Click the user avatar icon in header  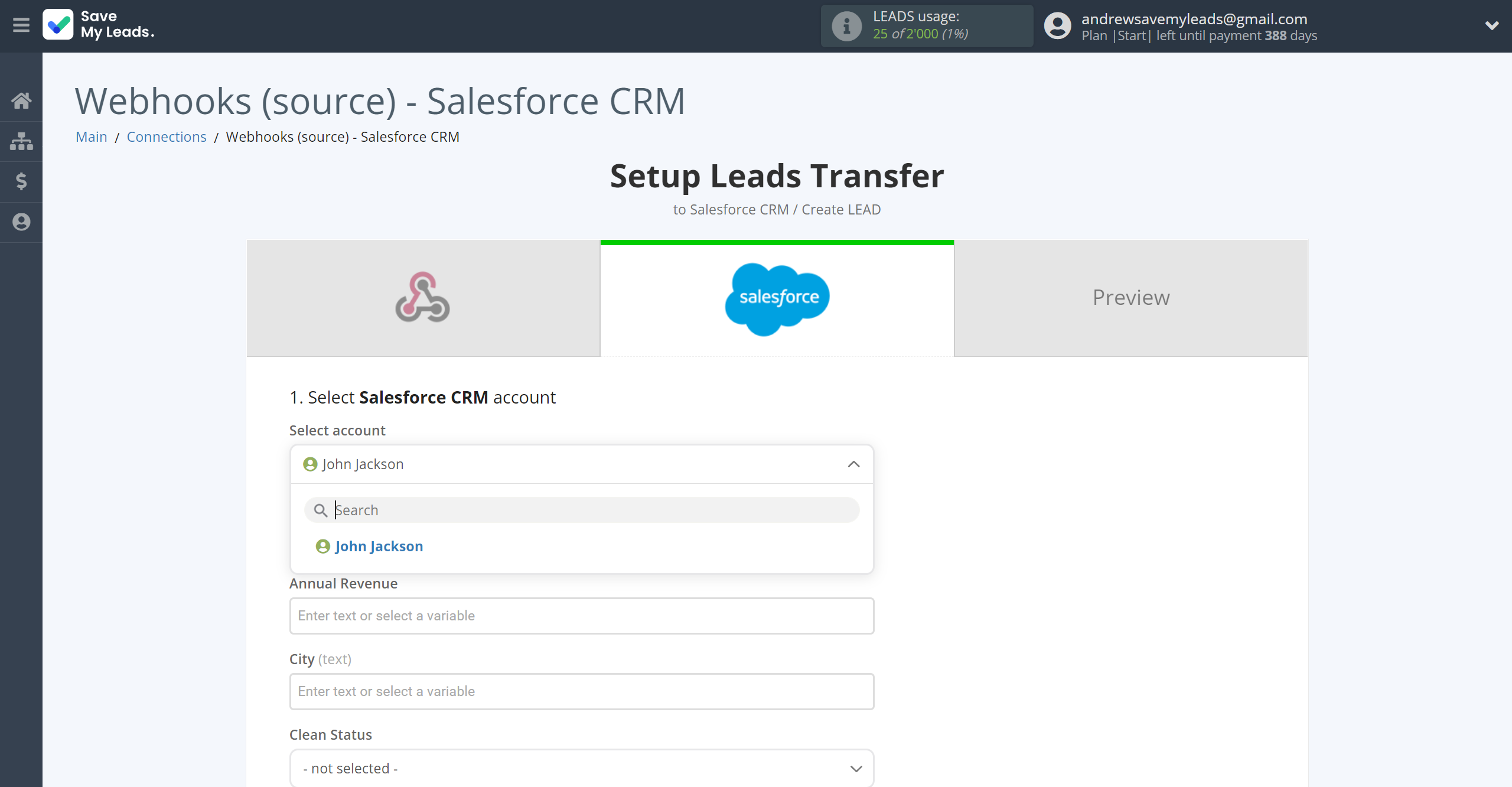1057,26
